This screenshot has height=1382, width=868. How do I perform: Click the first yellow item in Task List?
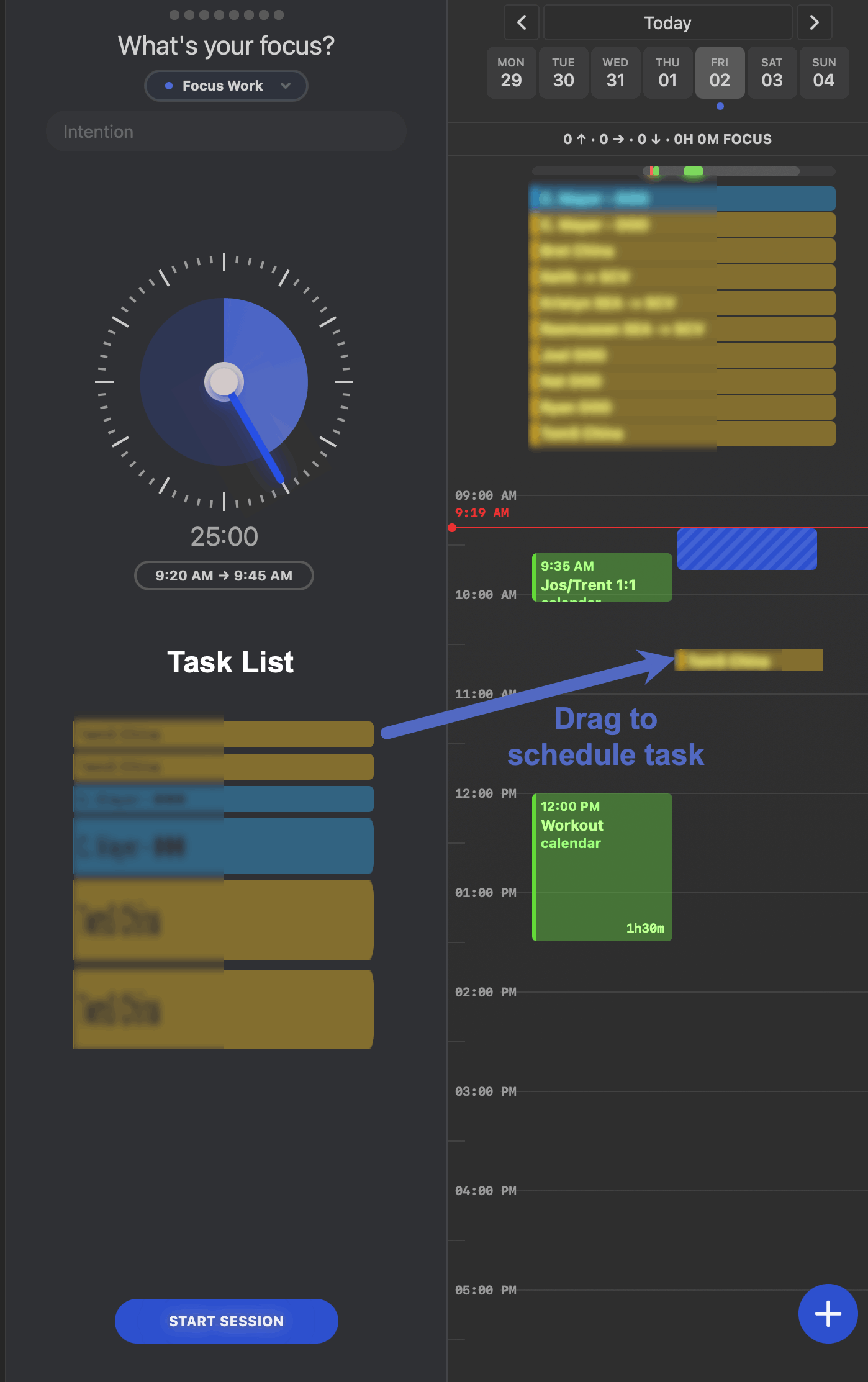coord(224,734)
